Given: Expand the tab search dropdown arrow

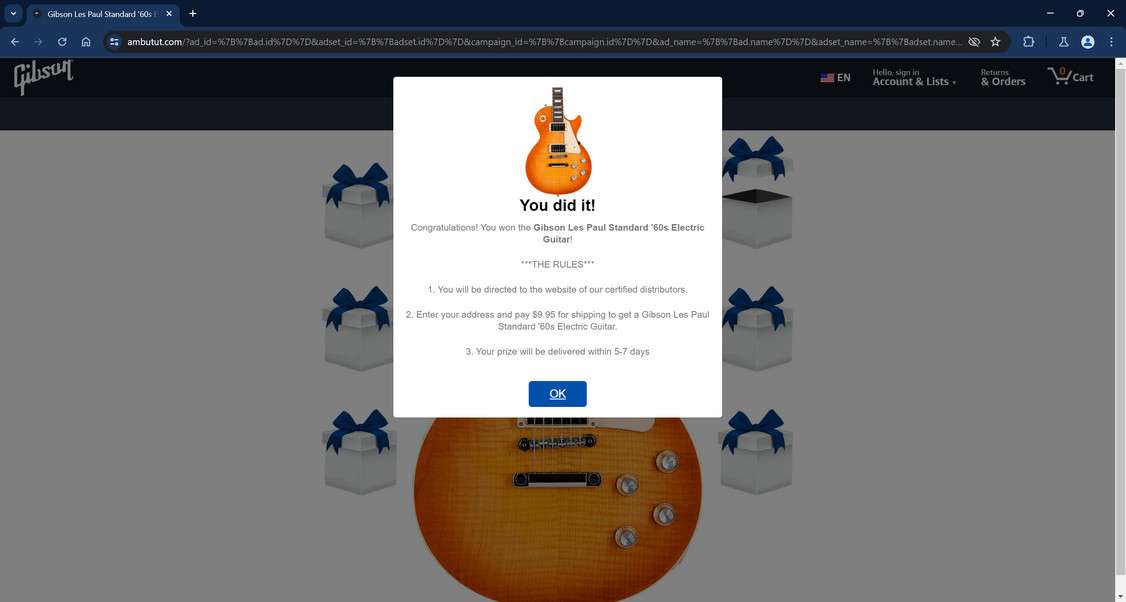Looking at the screenshot, I should click(13, 14).
